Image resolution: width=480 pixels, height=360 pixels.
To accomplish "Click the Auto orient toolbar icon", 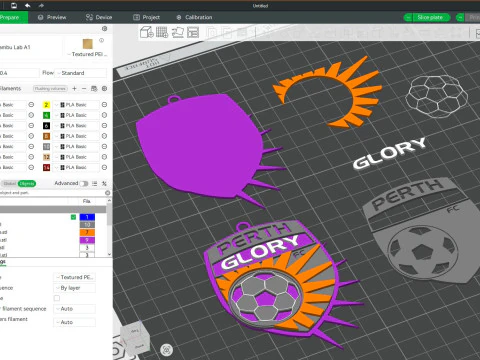I will pos(178,32).
